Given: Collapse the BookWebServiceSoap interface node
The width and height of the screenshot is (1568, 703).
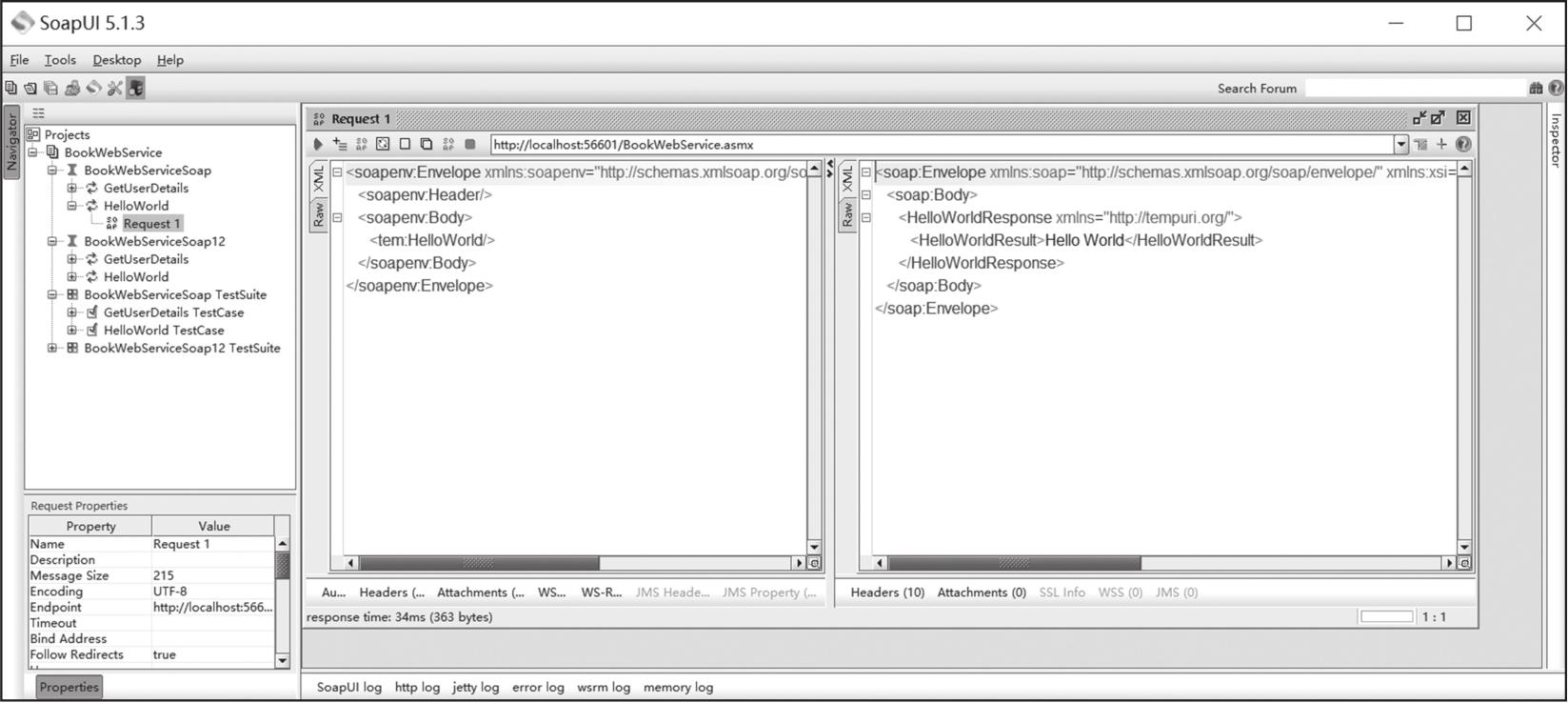Looking at the screenshot, I should click(x=52, y=171).
